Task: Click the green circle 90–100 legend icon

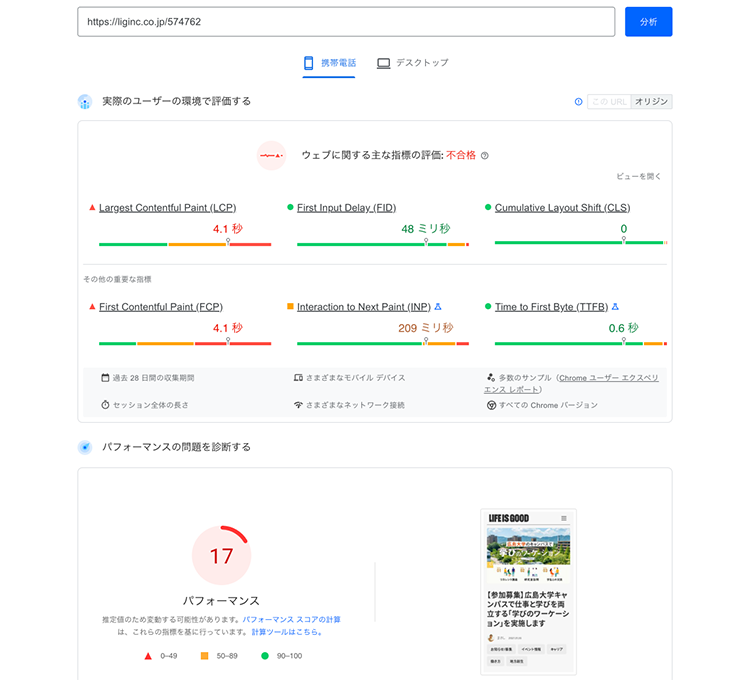Action: click(x=265, y=656)
